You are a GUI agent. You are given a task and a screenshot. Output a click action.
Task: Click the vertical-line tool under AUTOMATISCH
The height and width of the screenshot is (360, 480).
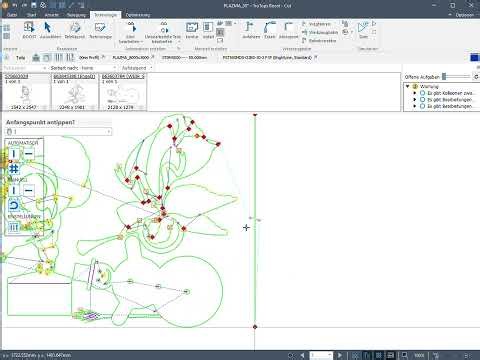click(x=14, y=154)
